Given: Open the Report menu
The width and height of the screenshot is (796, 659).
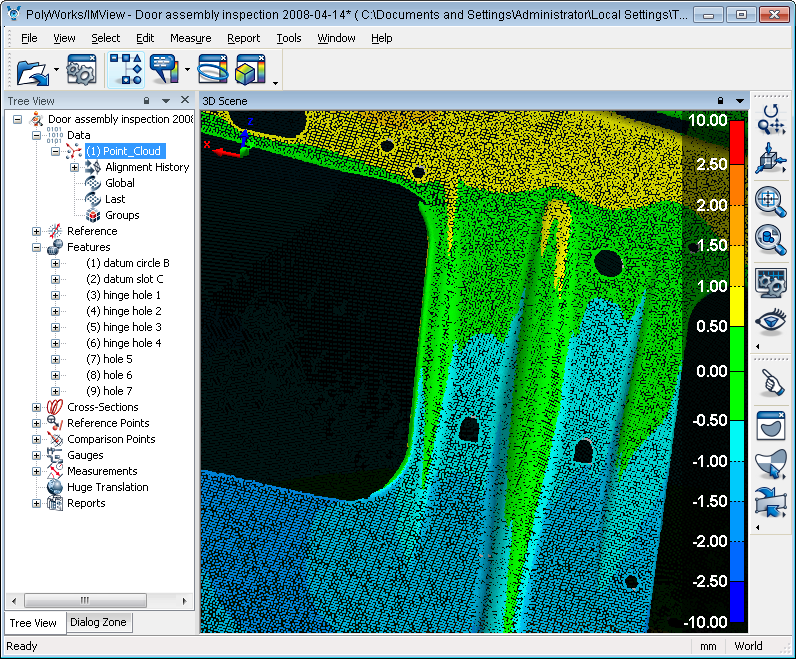Looking at the screenshot, I should 243,38.
